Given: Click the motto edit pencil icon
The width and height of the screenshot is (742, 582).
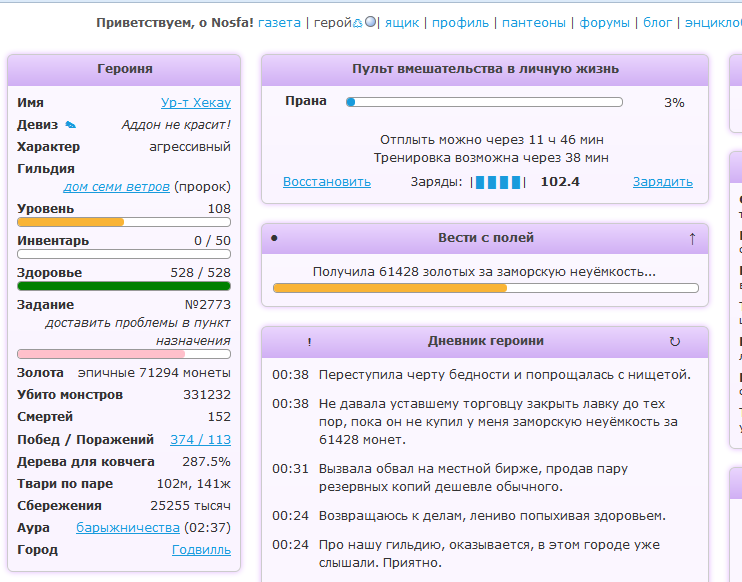Looking at the screenshot, I should (70, 125).
